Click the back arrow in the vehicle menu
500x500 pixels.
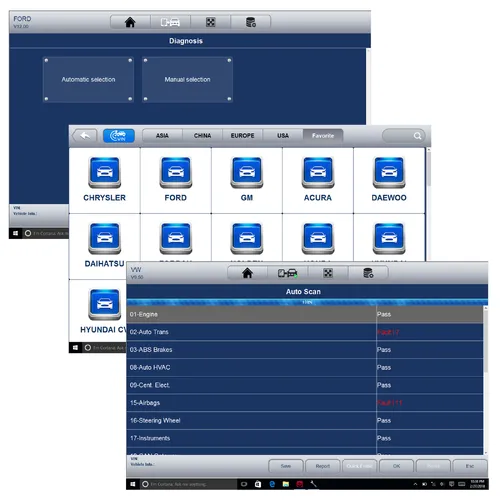tap(85, 136)
